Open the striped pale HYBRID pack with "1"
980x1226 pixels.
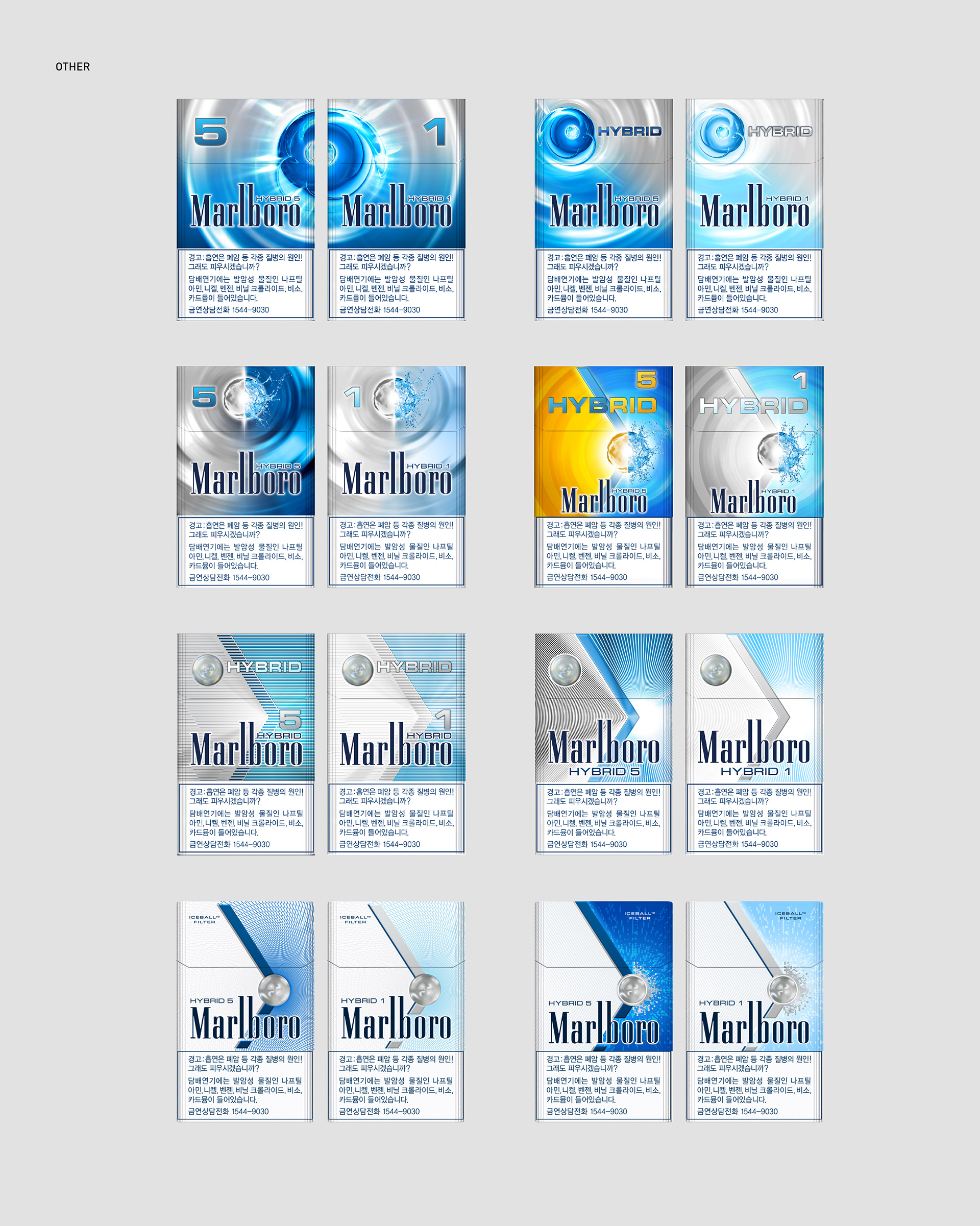pyautogui.click(x=397, y=744)
